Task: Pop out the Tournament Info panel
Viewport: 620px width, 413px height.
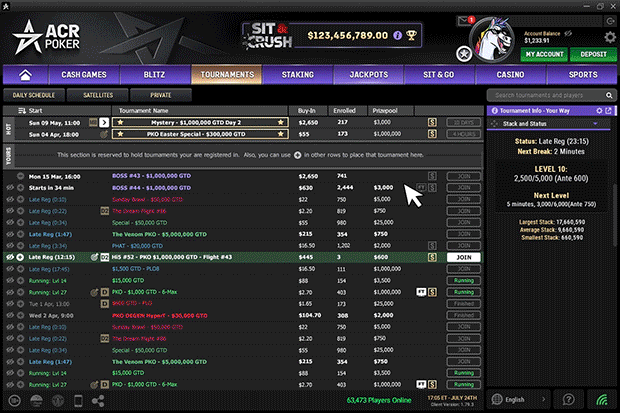Action: 609,111
